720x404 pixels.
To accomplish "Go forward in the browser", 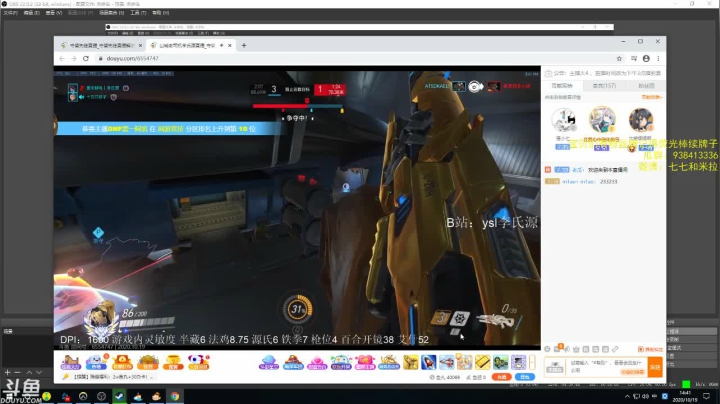I will click(73, 58).
